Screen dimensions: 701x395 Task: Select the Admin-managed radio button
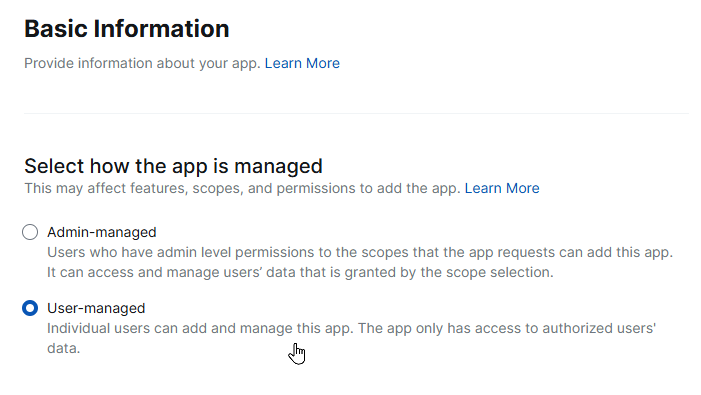pos(30,232)
